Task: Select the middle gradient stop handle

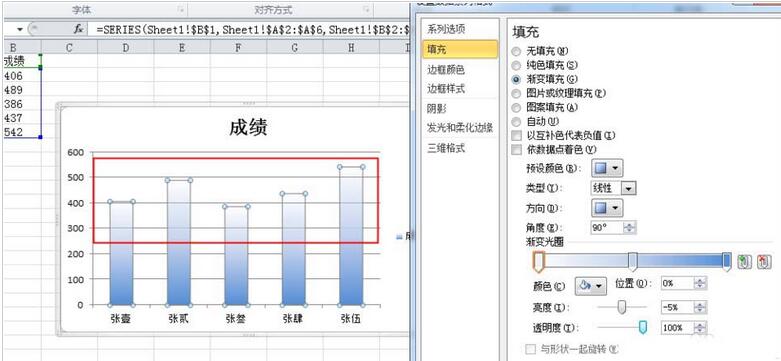Action: [633, 261]
